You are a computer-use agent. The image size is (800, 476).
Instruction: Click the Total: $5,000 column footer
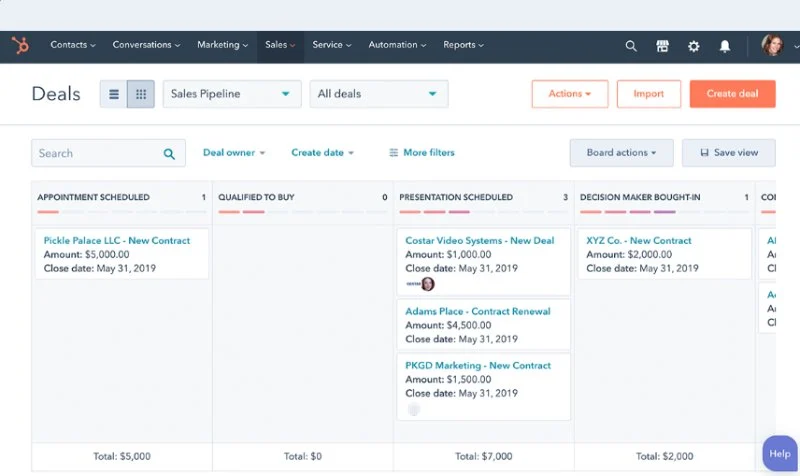point(122,457)
